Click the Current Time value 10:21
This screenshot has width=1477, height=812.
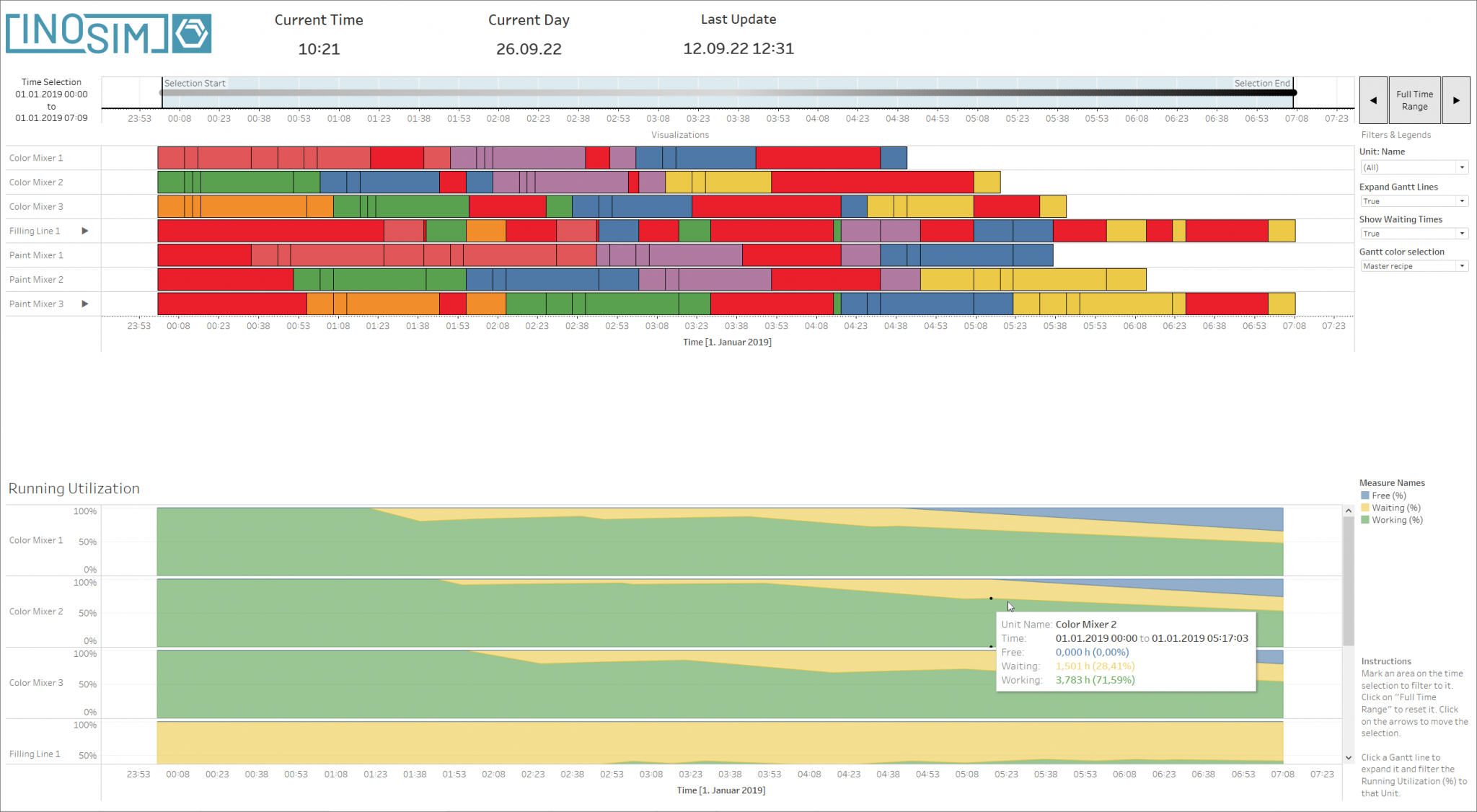(319, 49)
